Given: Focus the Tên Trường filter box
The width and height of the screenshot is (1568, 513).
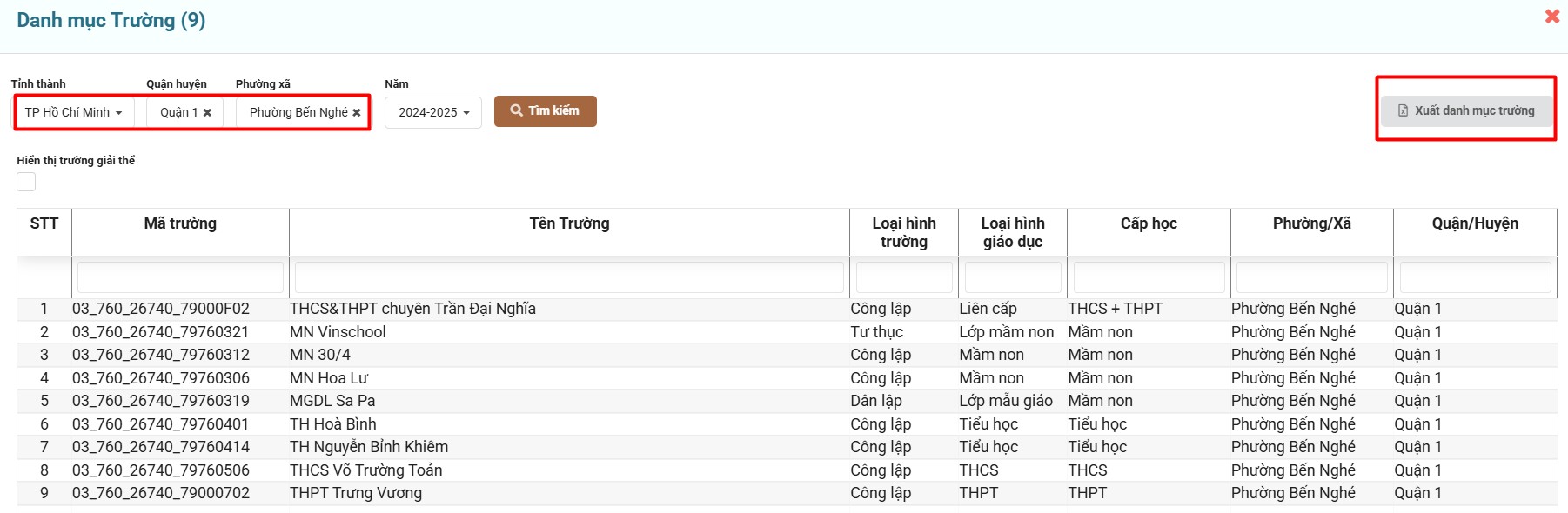Looking at the screenshot, I should pos(569,277).
